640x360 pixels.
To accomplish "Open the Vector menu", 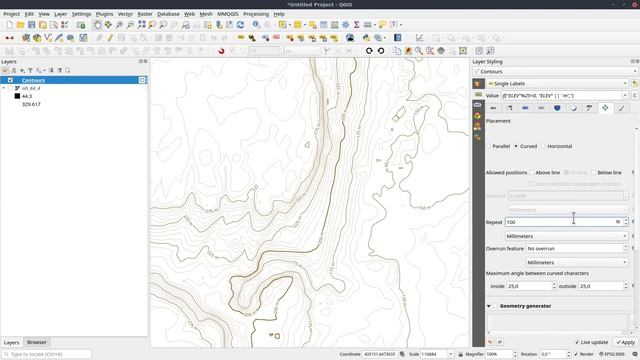I will point(125,14).
